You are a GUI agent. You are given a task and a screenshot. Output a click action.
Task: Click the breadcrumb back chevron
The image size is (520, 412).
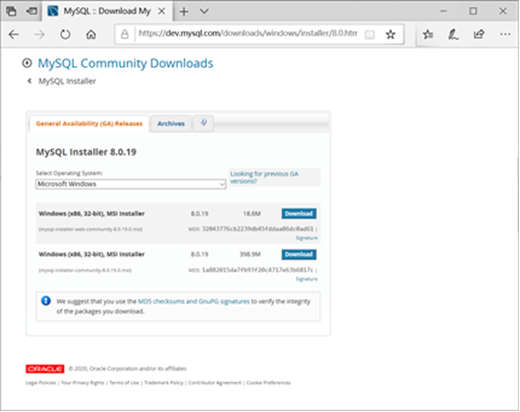[x=30, y=81]
